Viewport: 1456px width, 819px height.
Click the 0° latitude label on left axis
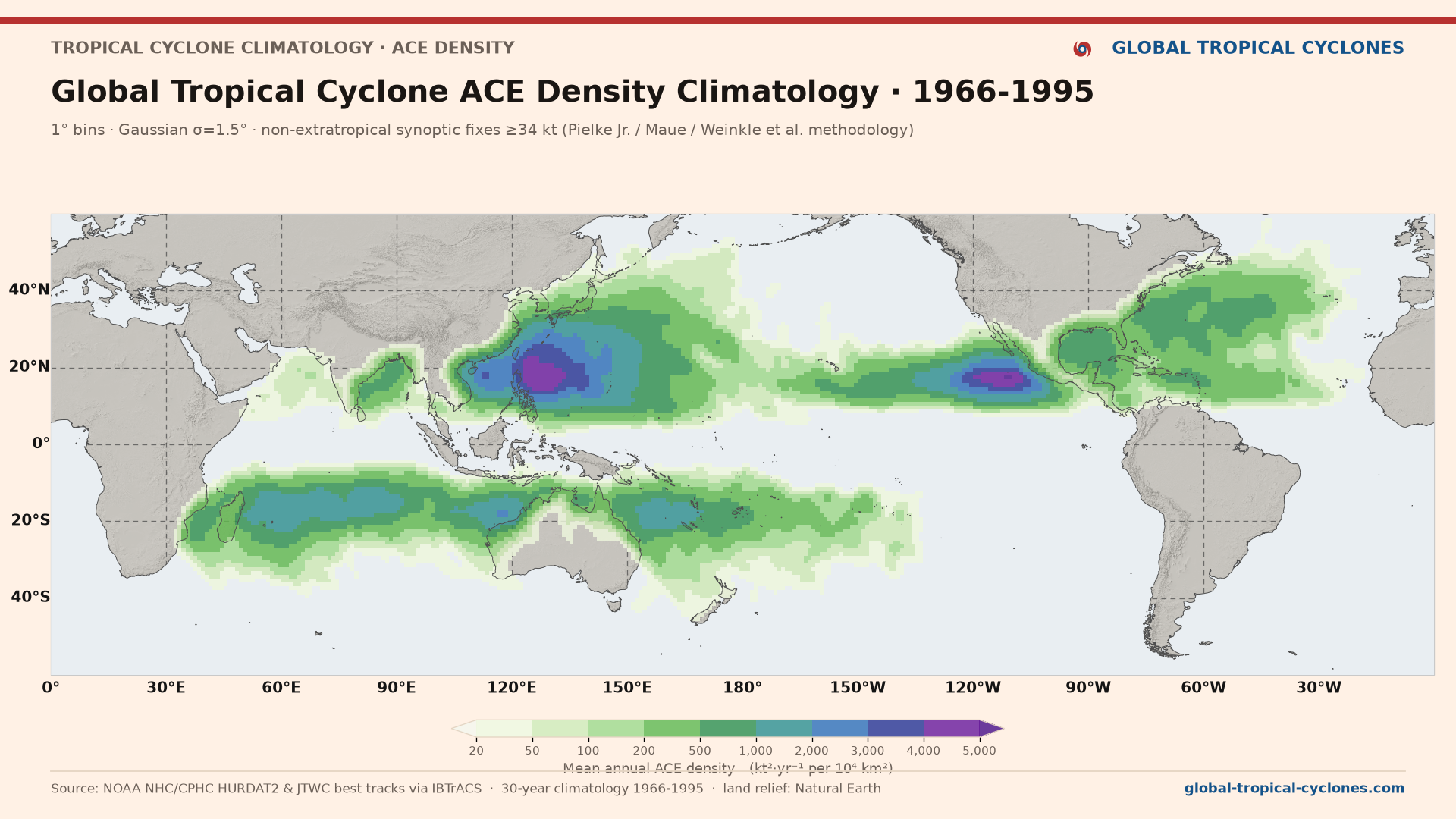[41, 444]
